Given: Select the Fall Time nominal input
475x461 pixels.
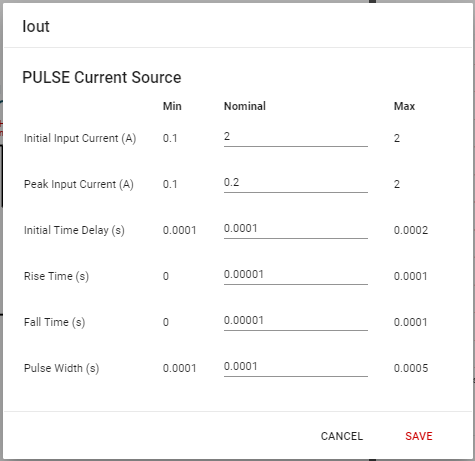Looking at the screenshot, I should pos(296,321).
